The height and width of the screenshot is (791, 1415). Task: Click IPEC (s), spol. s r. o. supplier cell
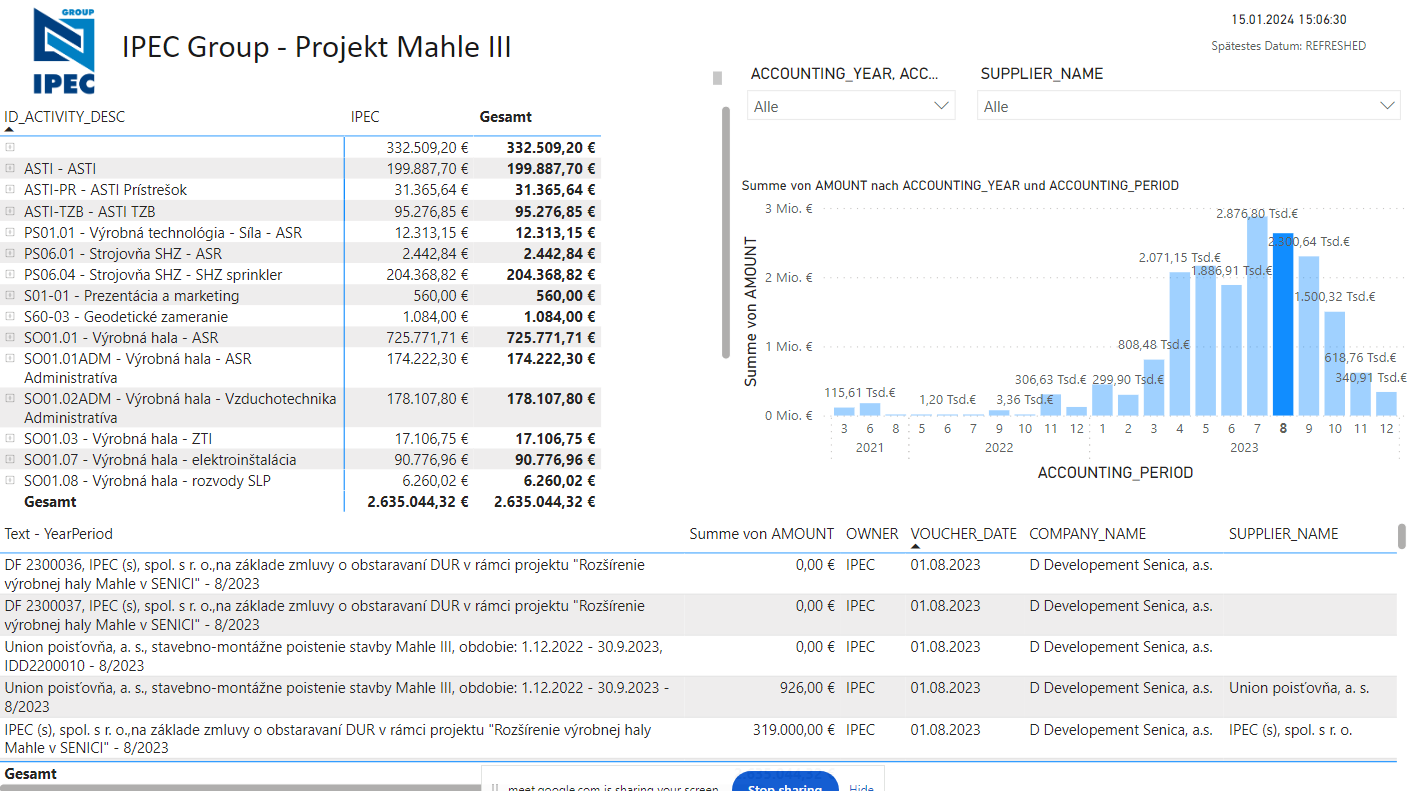(1291, 730)
